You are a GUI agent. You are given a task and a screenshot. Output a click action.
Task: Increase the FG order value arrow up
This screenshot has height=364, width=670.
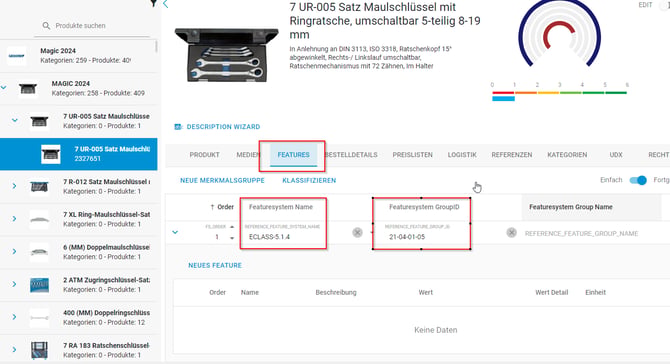click(x=232, y=227)
